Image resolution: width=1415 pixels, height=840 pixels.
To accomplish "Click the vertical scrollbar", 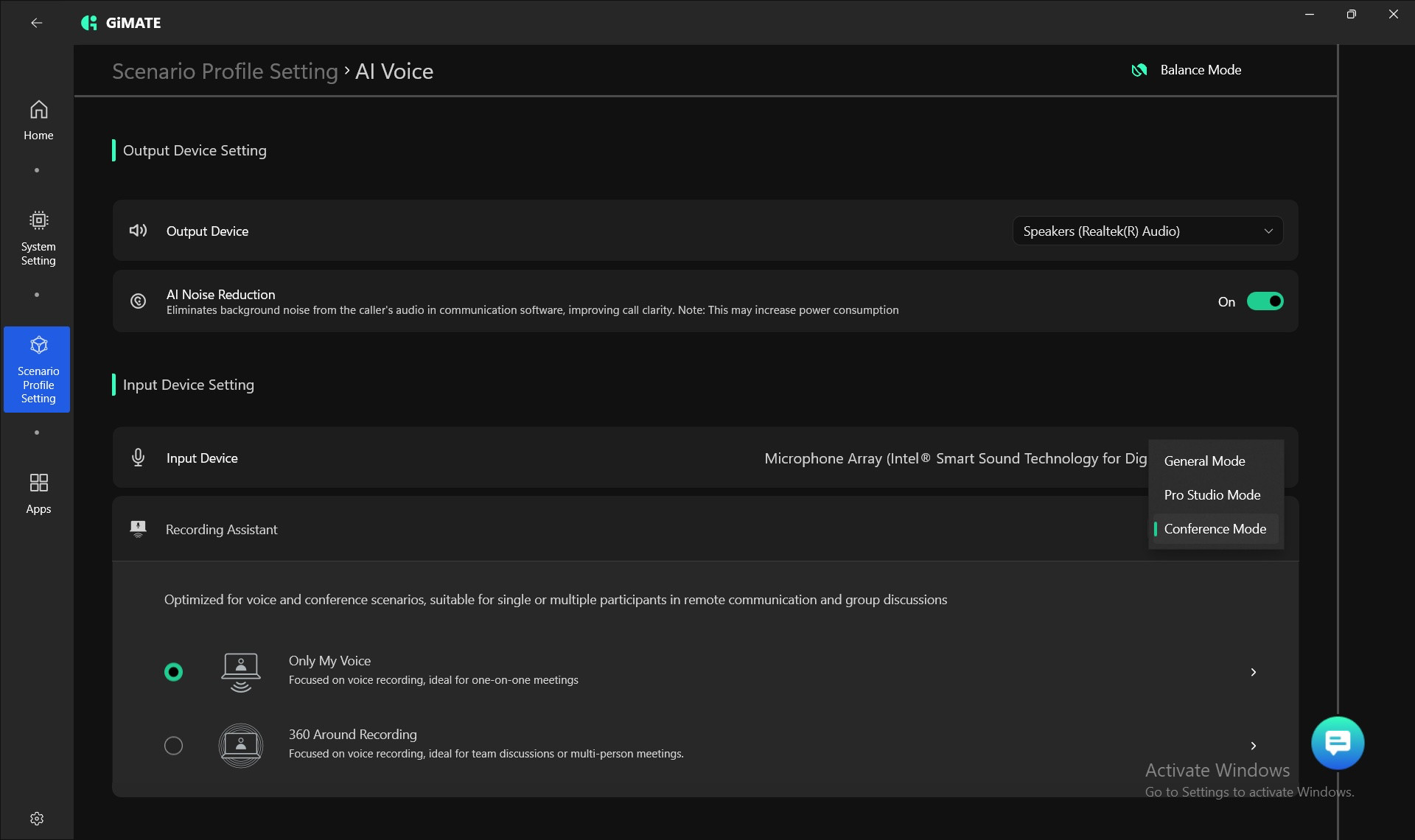I will coord(1338,368).
